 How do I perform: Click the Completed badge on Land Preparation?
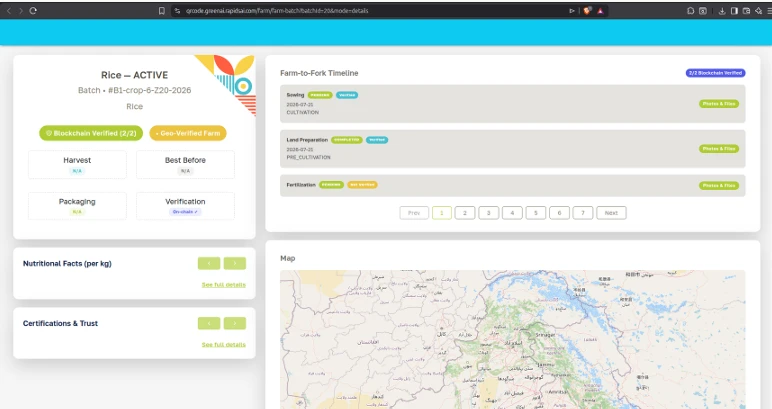point(347,140)
